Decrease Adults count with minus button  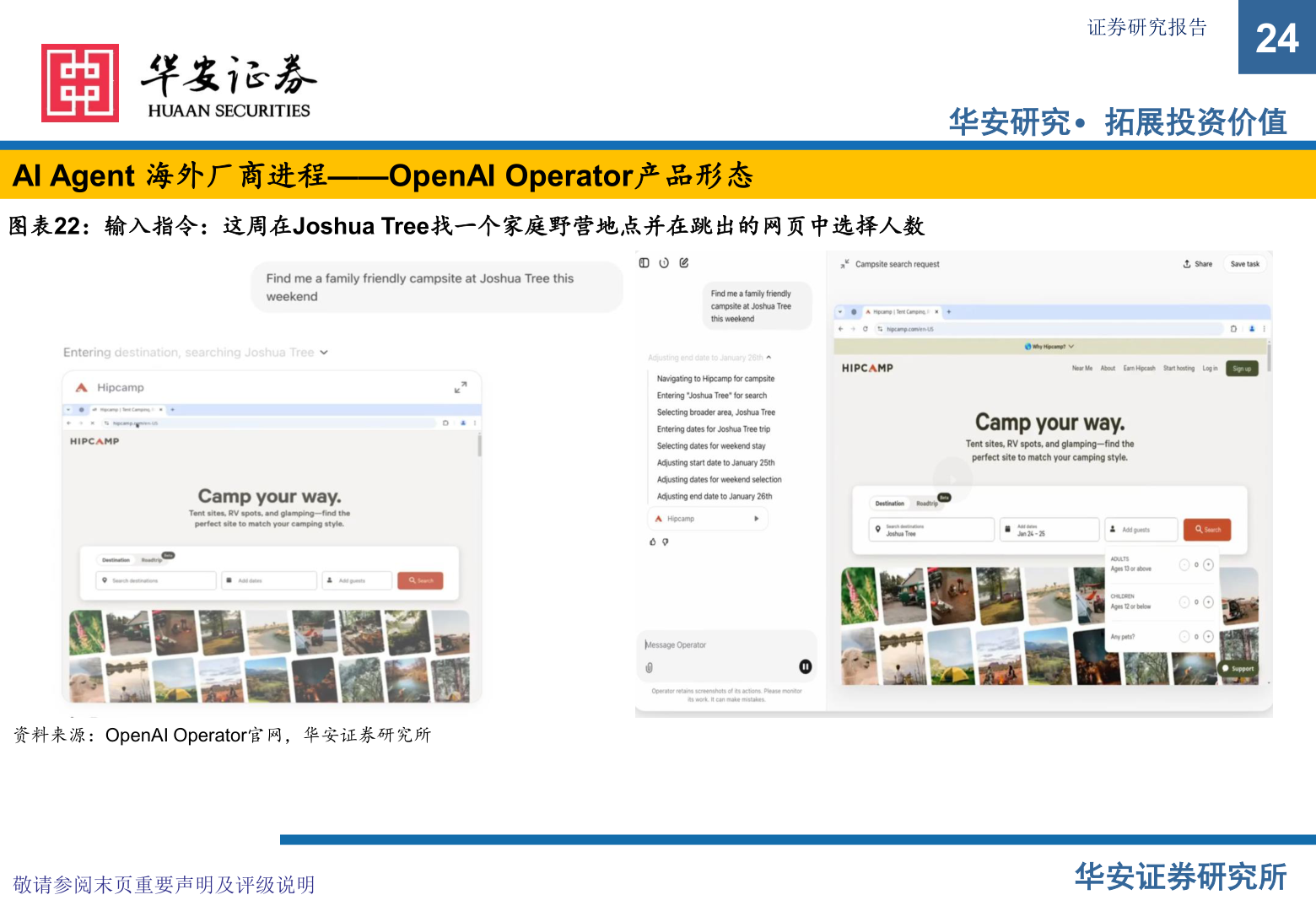coord(1184,564)
